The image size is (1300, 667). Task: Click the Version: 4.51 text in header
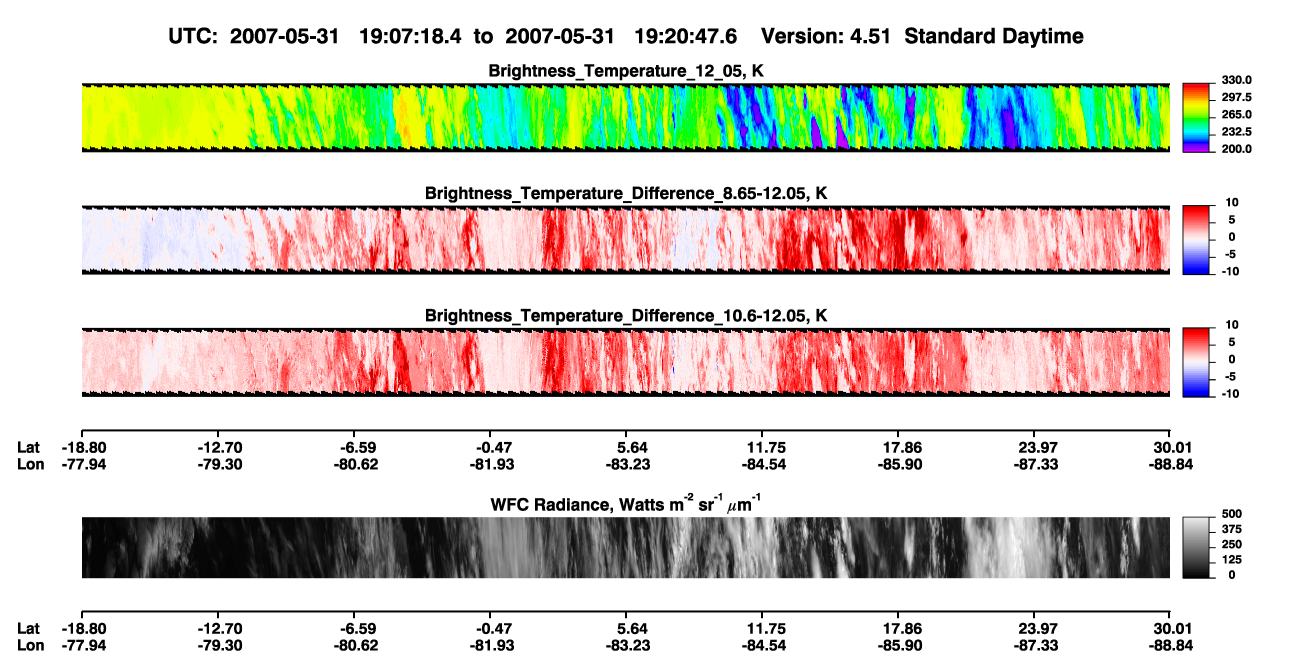826,36
